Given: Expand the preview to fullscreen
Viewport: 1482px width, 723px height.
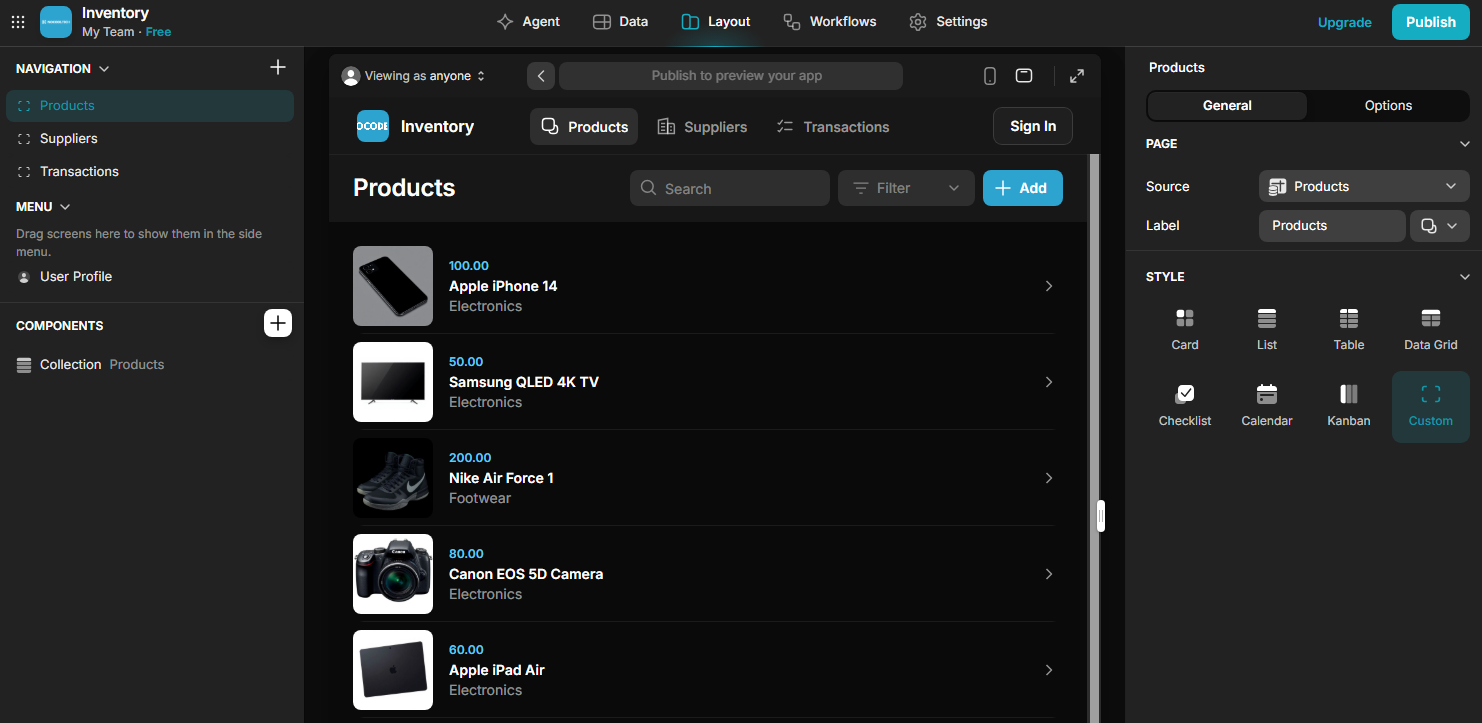Looking at the screenshot, I should coord(1077,76).
